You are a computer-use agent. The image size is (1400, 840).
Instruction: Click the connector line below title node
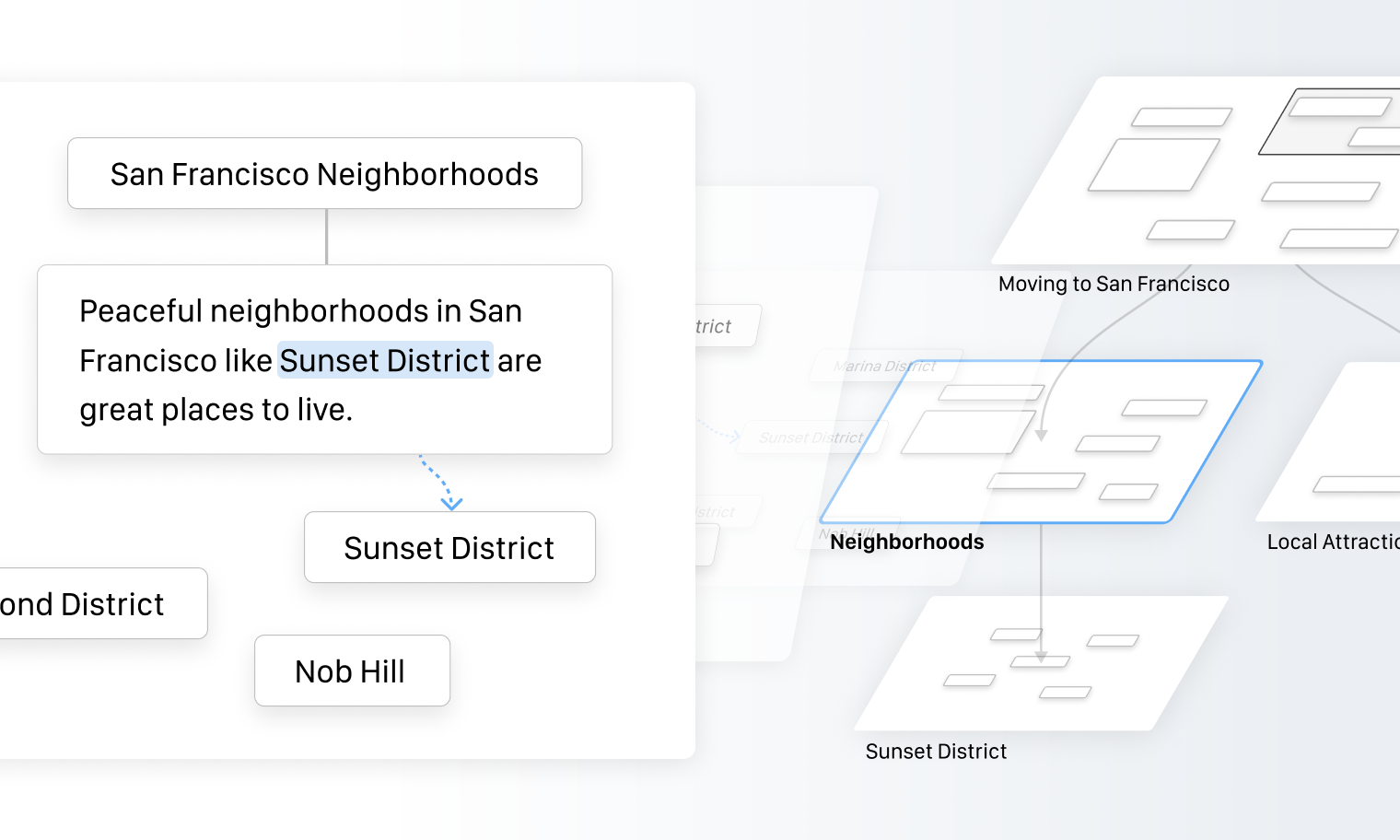[326, 237]
